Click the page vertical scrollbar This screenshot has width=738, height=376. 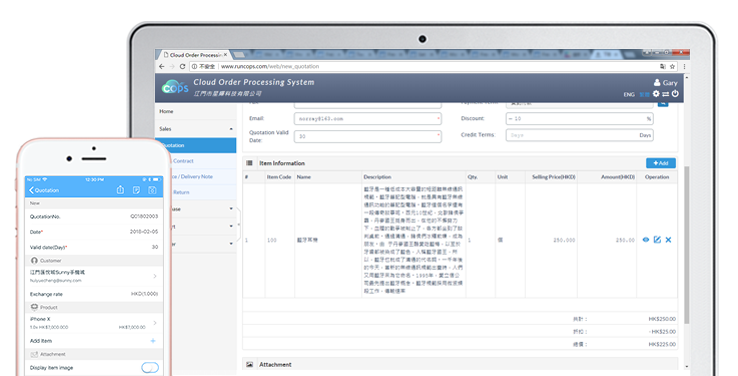(x=686, y=245)
